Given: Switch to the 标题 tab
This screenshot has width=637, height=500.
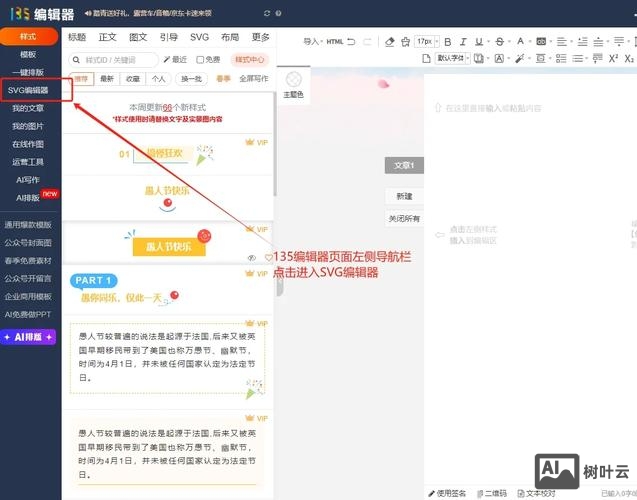Looking at the screenshot, I should coord(77,37).
